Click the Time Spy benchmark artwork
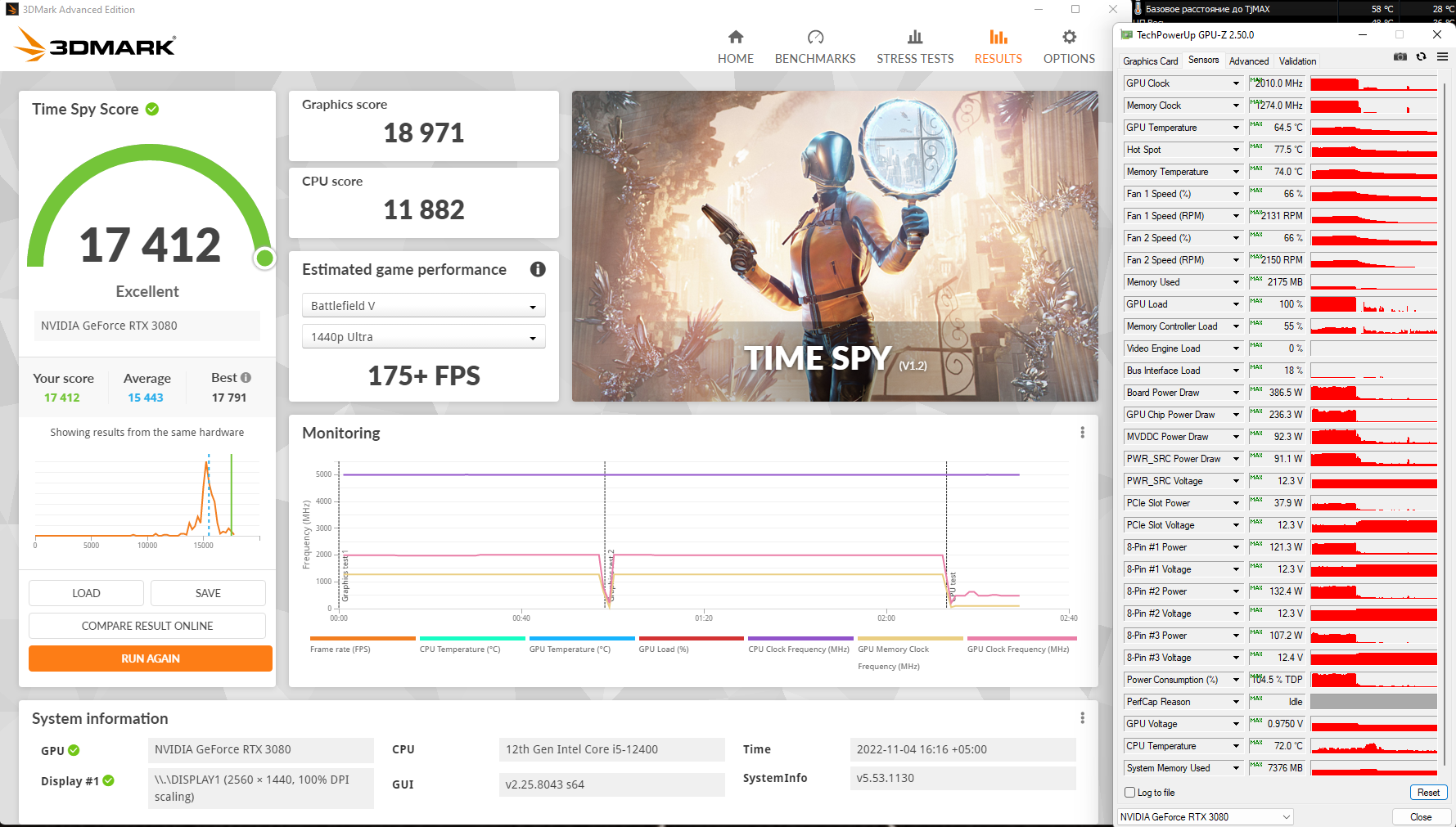Image resolution: width=1456 pixels, height=827 pixels. point(835,246)
